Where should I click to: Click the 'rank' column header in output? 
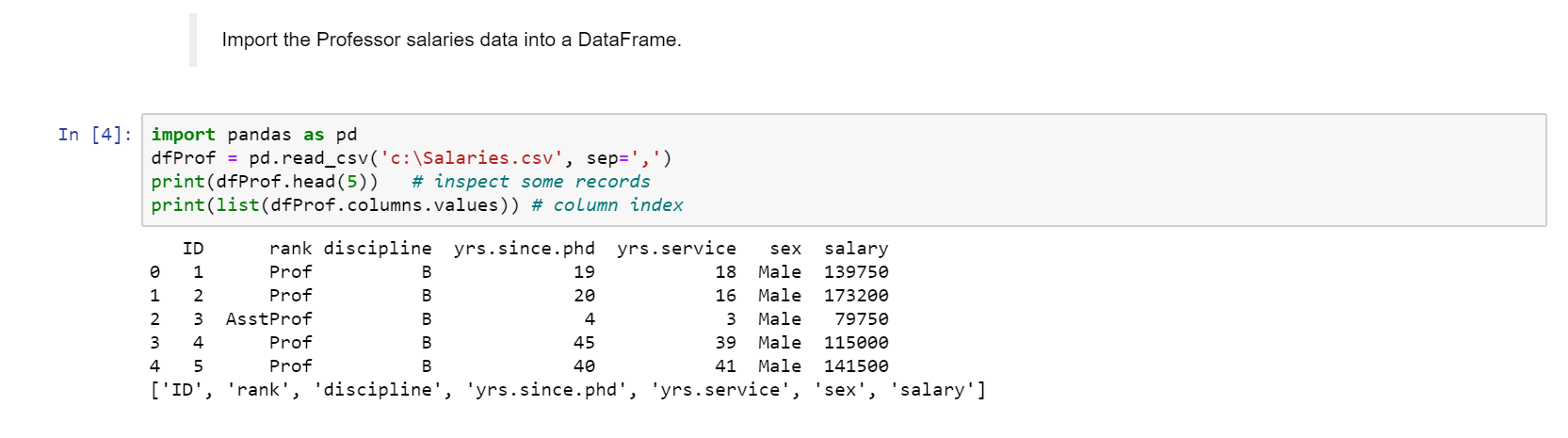pyautogui.click(x=290, y=249)
